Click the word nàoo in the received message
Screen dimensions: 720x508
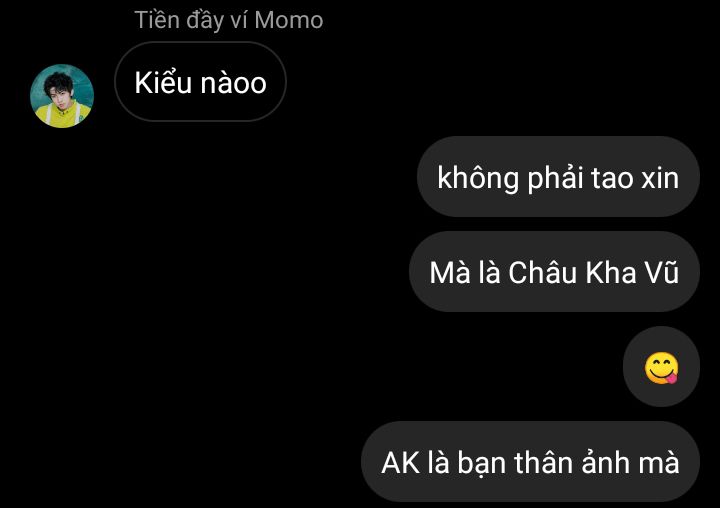[234, 84]
